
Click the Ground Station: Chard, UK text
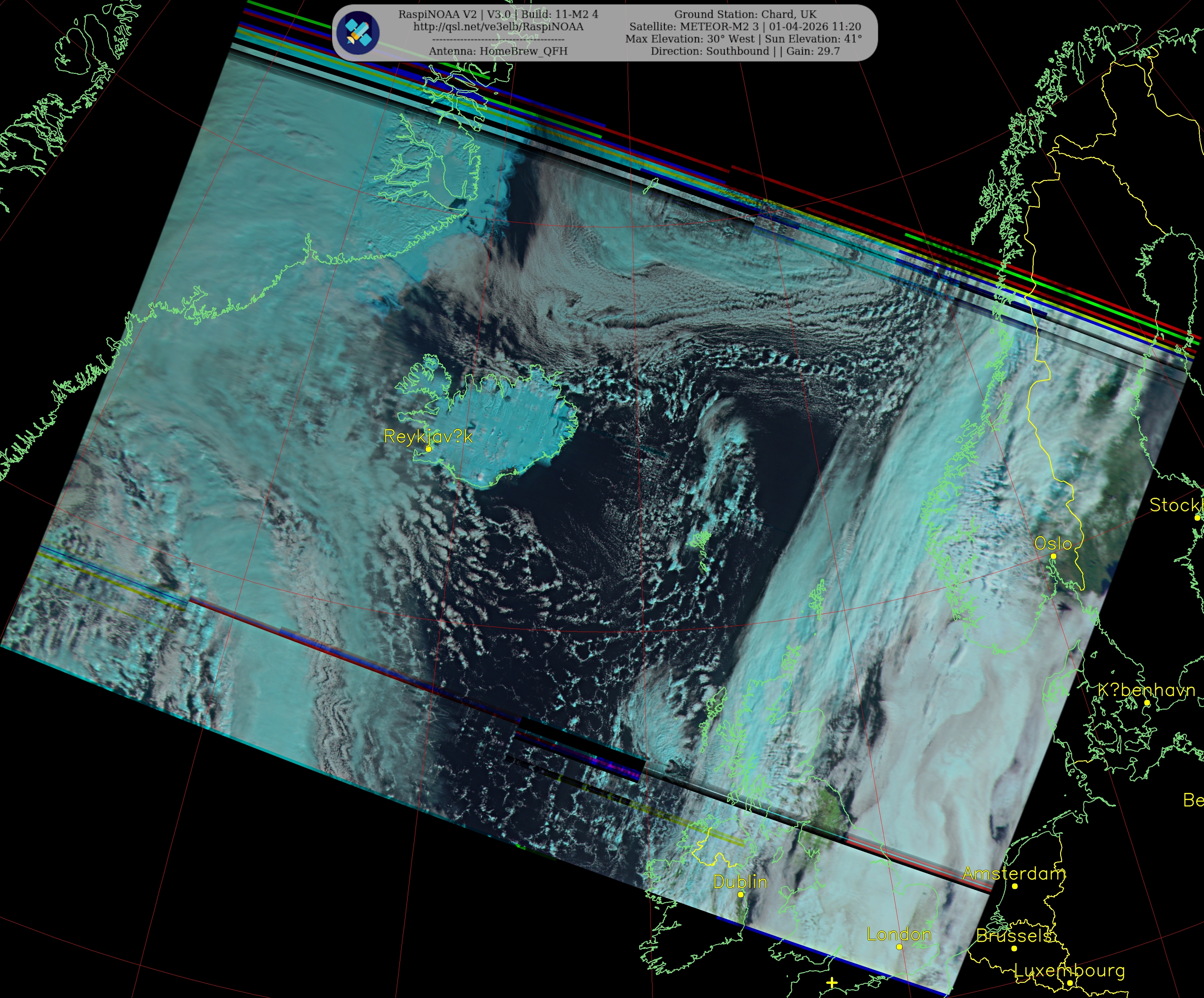pos(745,14)
